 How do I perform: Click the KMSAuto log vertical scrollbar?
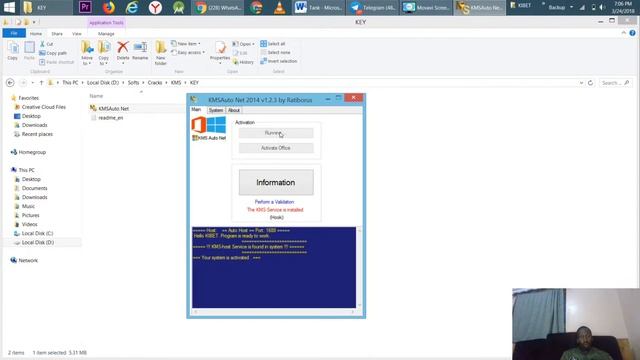(x=359, y=267)
